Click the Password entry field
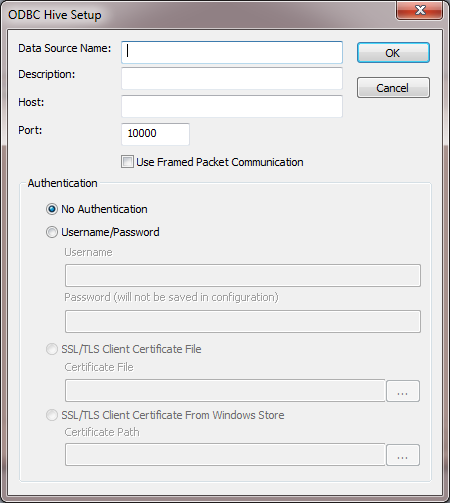Viewport: 450px width, 503px height. click(x=243, y=322)
